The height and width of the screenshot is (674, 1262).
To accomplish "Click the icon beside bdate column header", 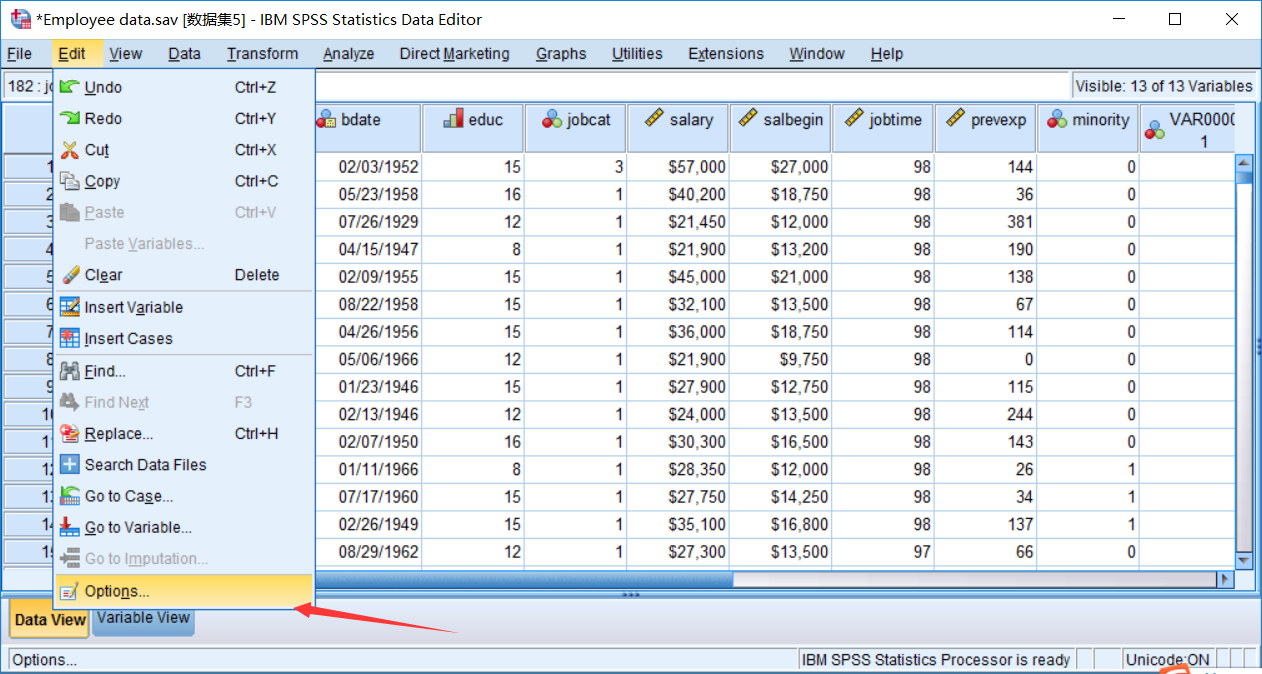I will point(326,120).
